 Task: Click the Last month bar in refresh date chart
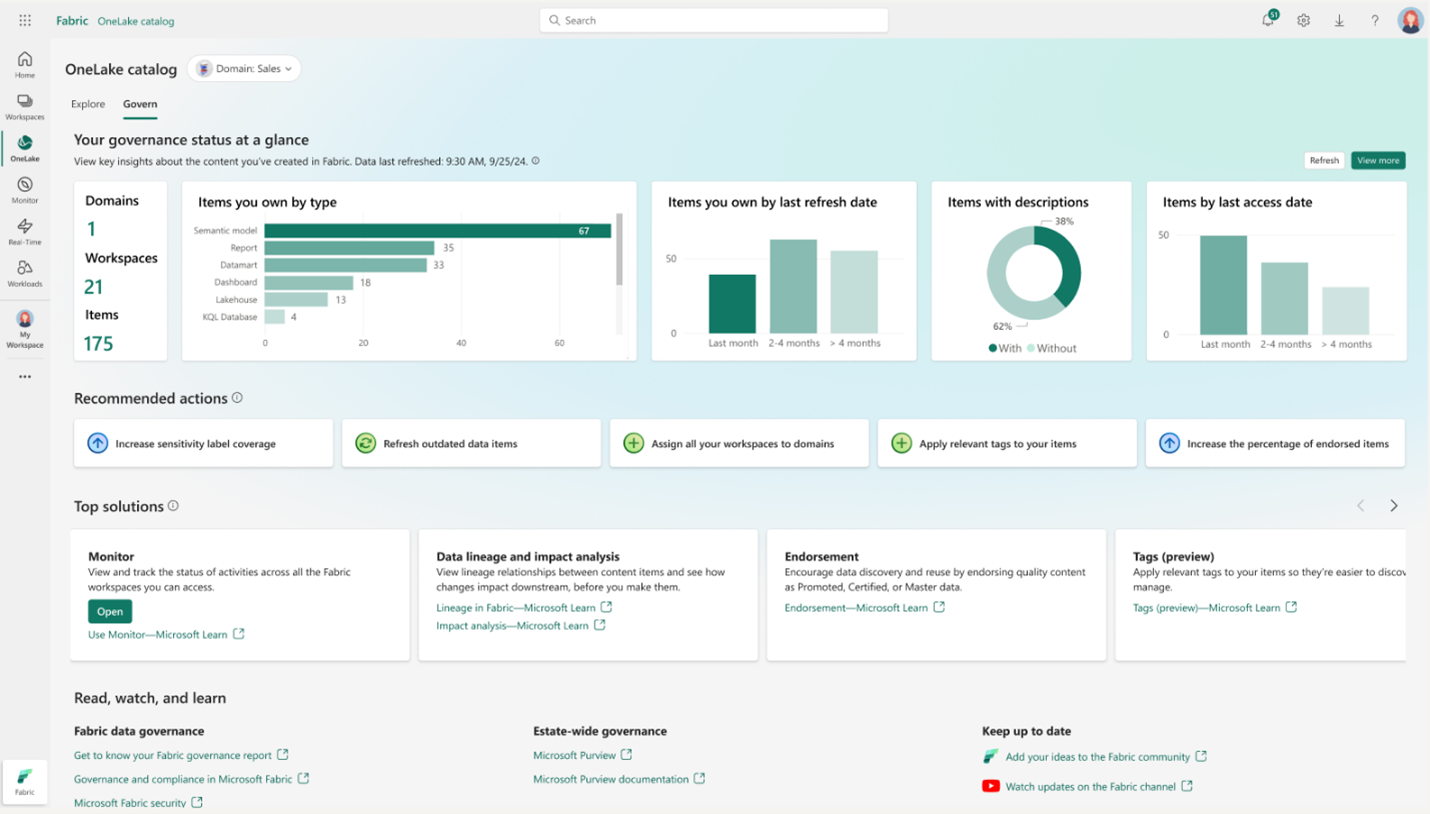pyautogui.click(x=733, y=304)
